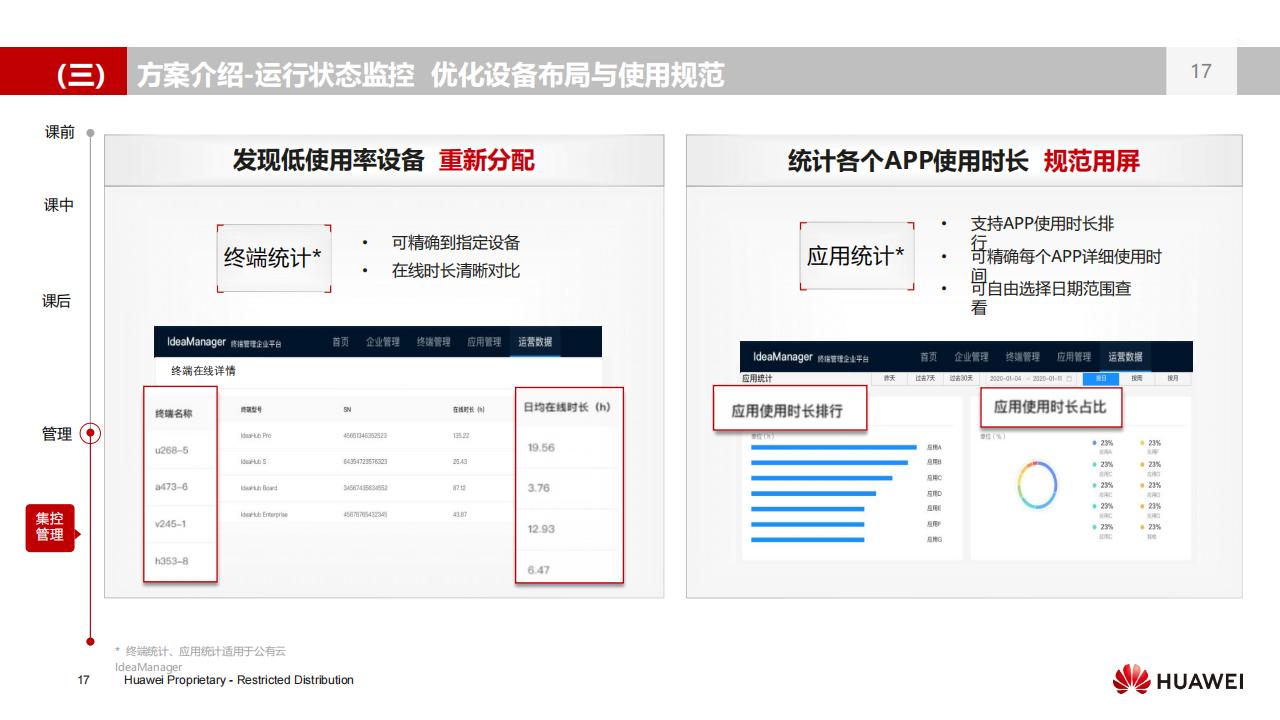The image size is (1280, 720).
Task: Select the red 集控管理 label tag
Action: 50,527
